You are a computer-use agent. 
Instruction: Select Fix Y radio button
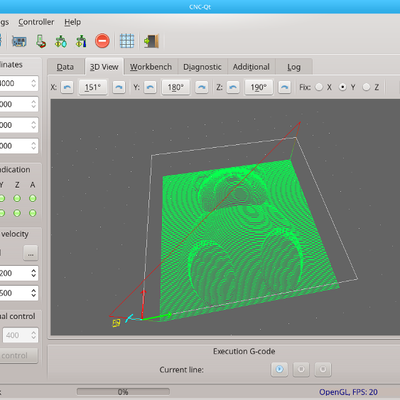[342, 87]
